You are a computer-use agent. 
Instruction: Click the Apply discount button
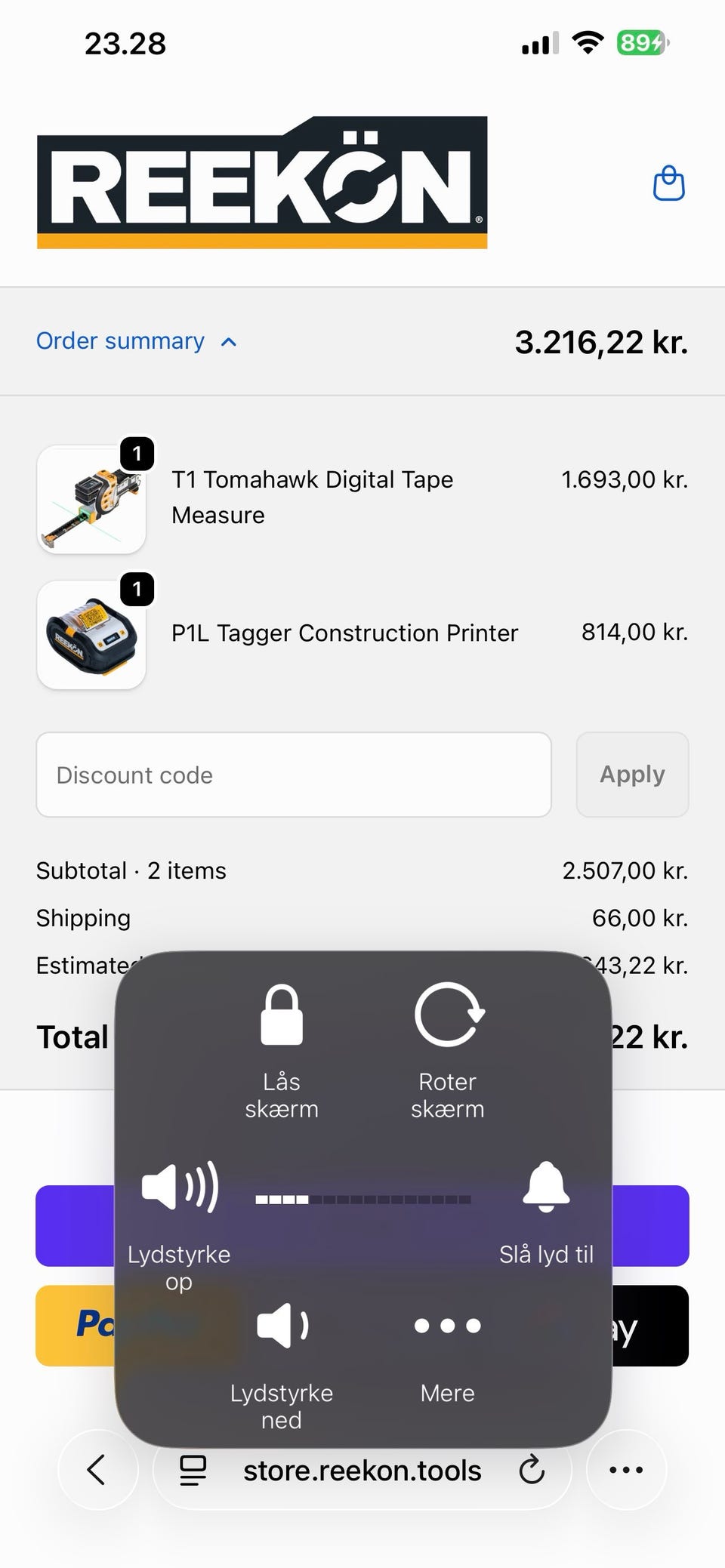coord(632,775)
